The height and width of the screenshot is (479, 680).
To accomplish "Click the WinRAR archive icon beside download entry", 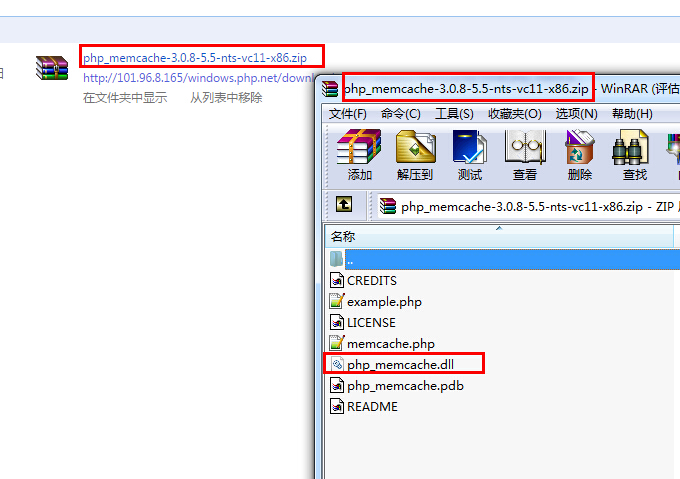I will (x=52, y=68).
